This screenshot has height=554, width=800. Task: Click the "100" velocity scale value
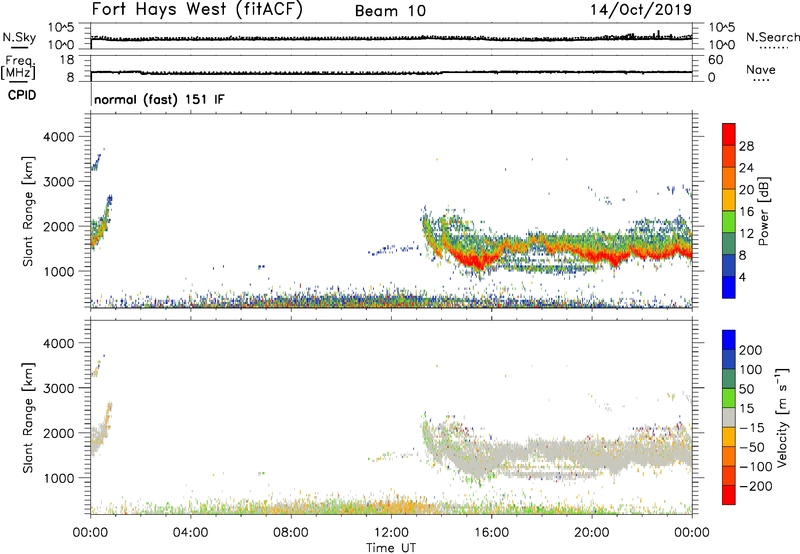coord(751,370)
